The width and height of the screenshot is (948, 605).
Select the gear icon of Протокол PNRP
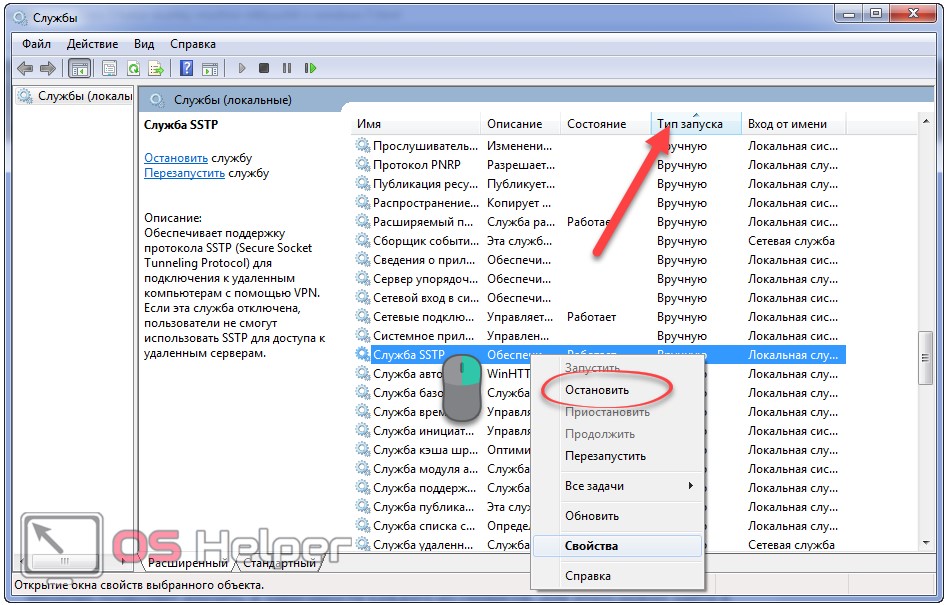362,164
